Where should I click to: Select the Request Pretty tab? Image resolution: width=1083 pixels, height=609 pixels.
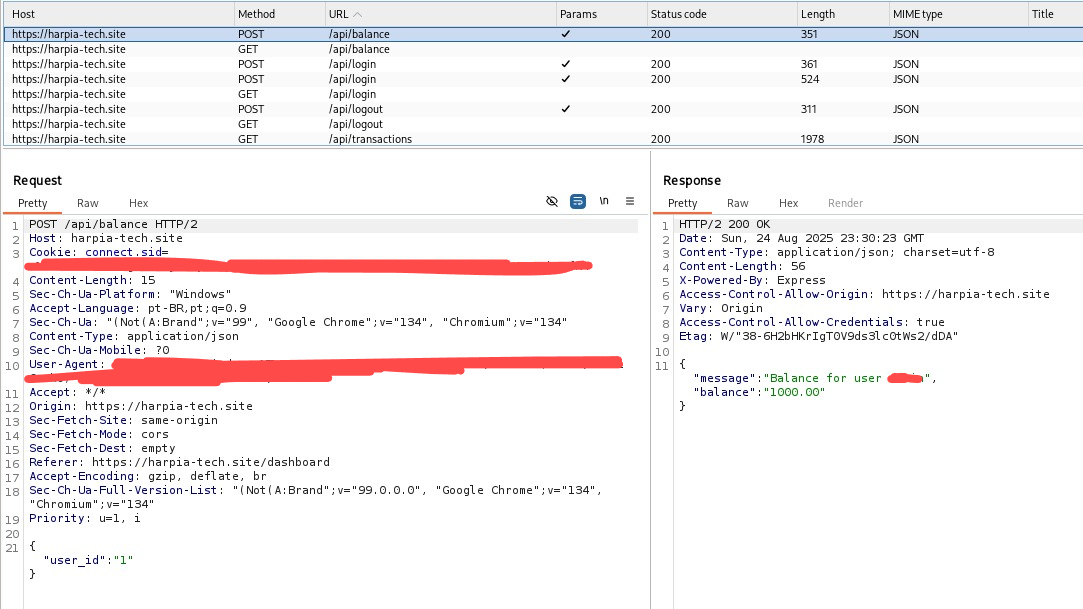[x=32, y=203]
